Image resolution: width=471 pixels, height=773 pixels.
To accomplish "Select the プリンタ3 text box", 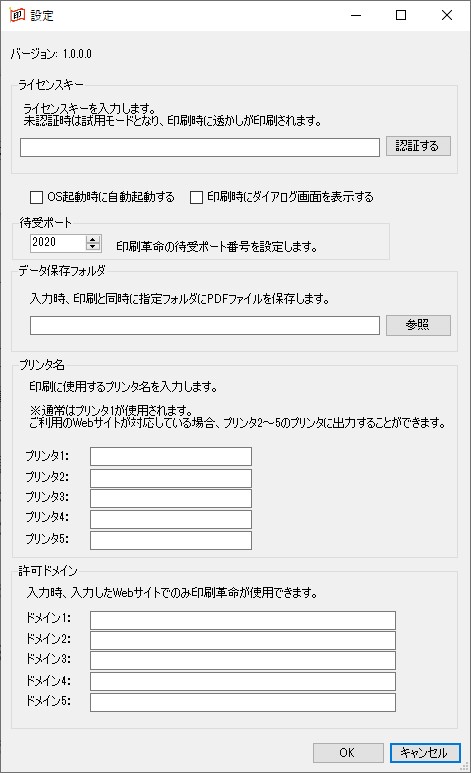I will tap(171, 498).
